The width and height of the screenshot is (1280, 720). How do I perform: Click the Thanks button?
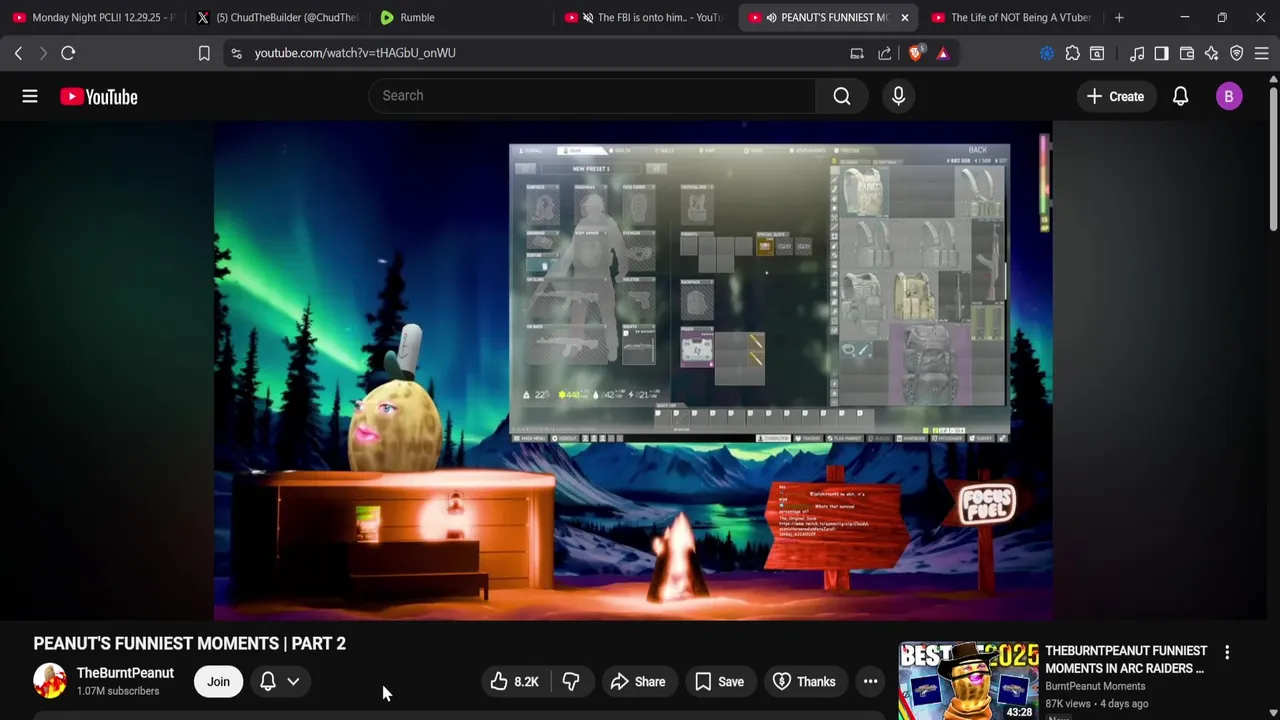point(805,682)
